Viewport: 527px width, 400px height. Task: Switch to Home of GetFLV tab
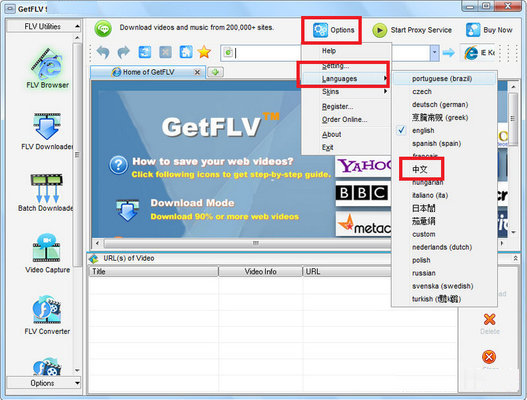point(148,72)
